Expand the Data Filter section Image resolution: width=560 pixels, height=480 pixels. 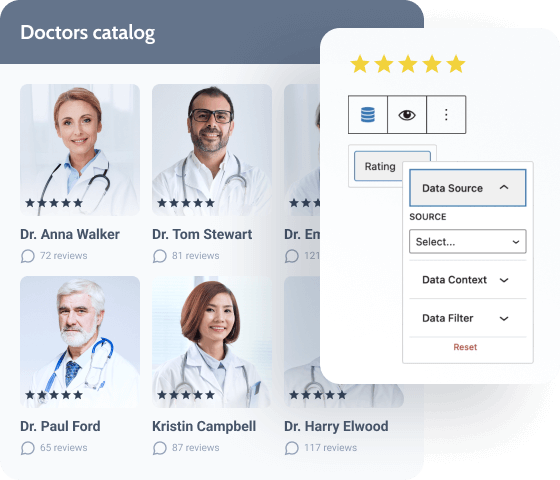click(468, 318)
